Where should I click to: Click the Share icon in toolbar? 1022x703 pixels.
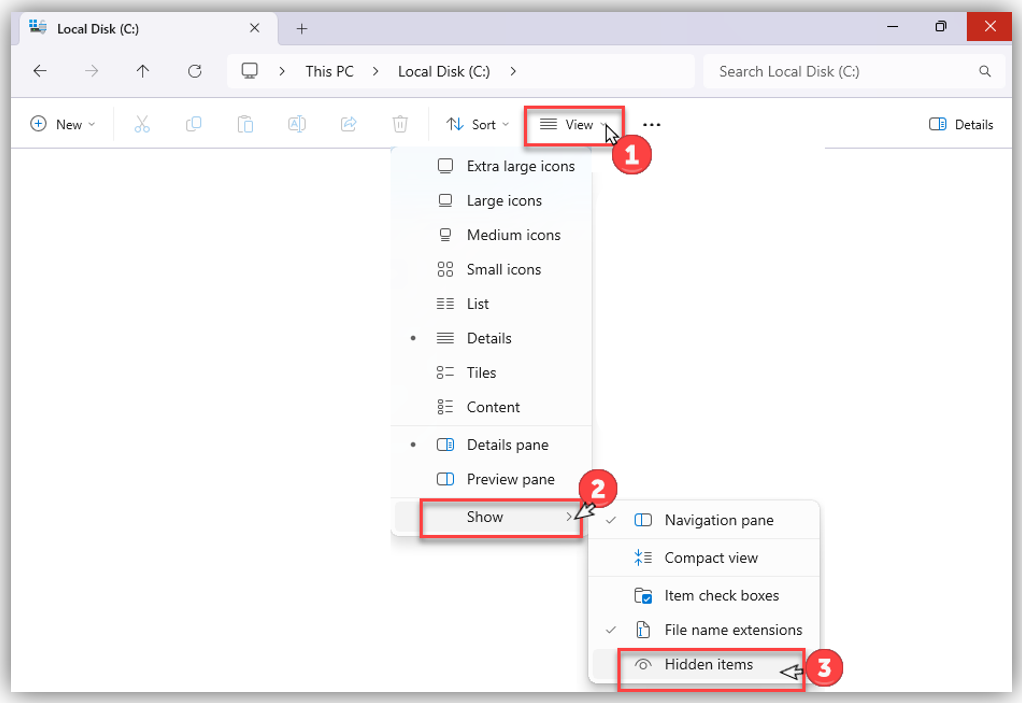(x=349, y=124)
